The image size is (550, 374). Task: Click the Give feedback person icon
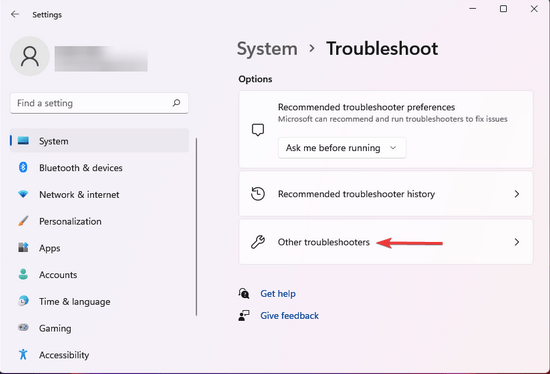244,315
